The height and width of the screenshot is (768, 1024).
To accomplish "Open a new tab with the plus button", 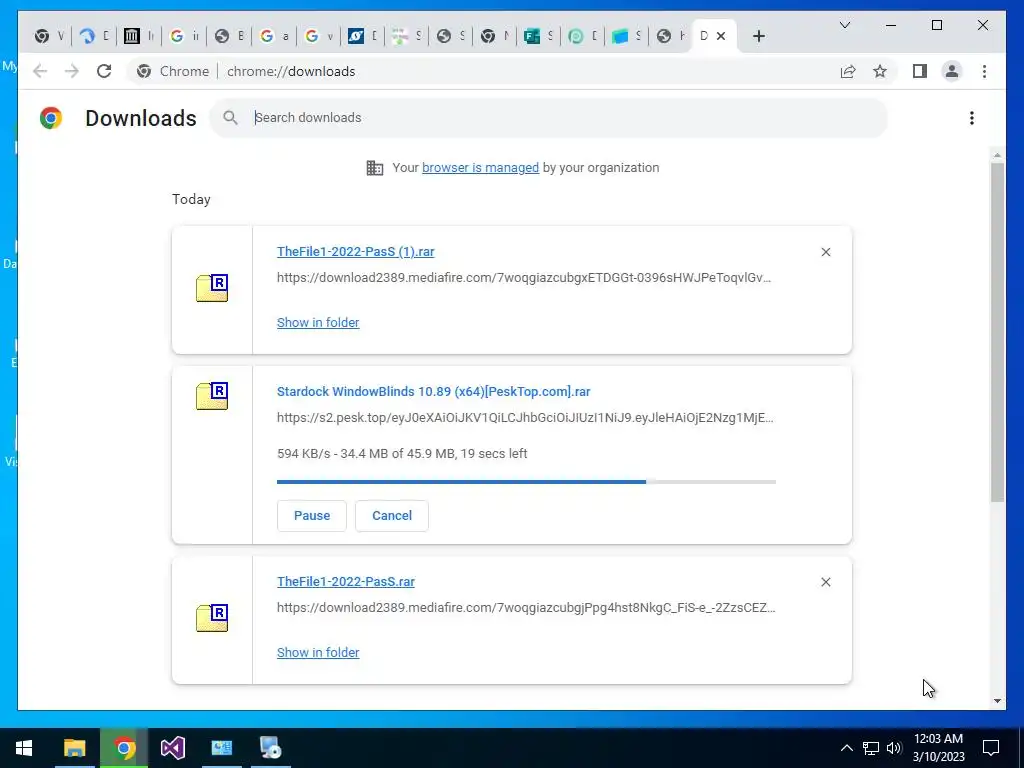I will [x=758, y=36].
